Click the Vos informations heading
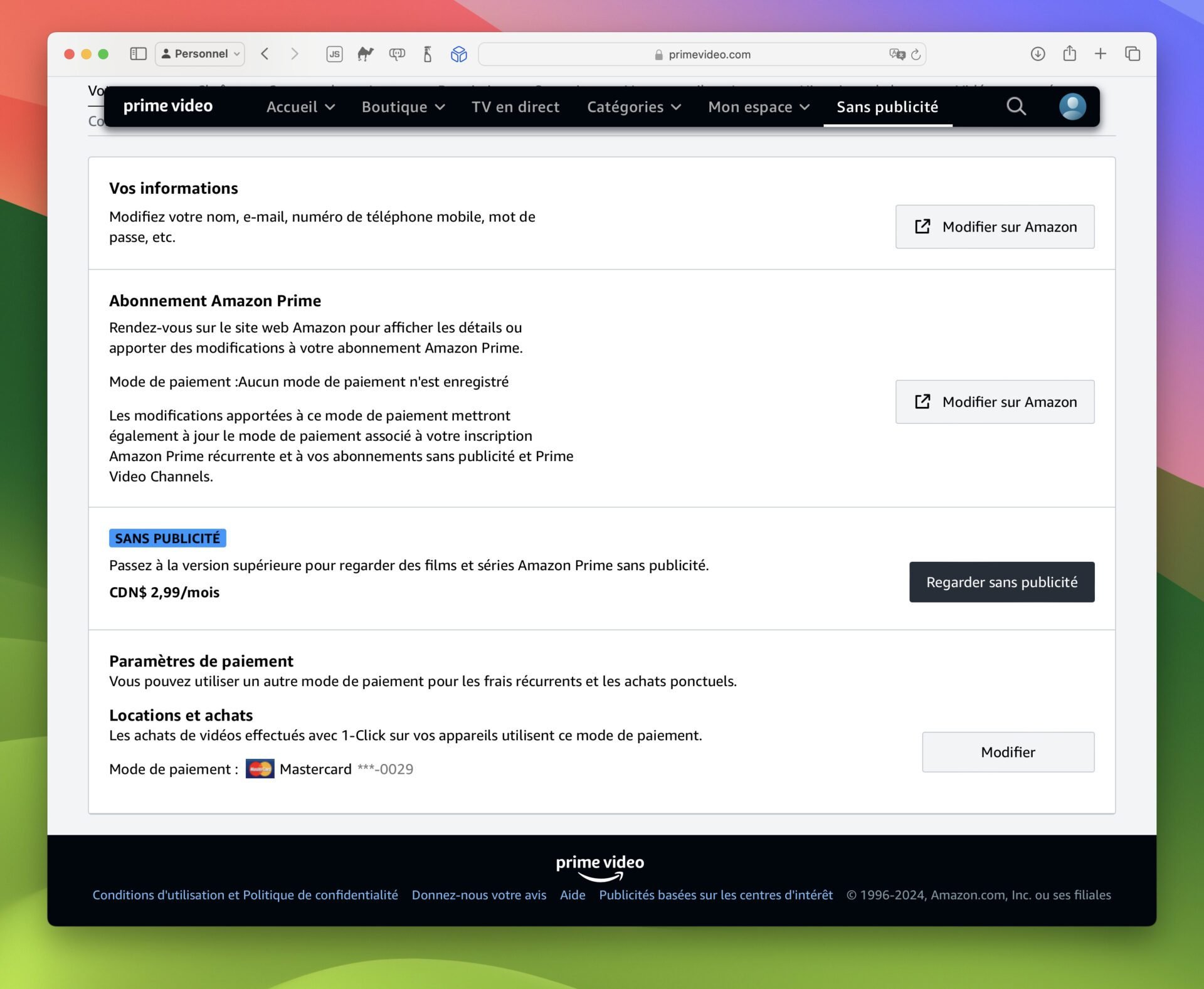Screen dimensions: 1204x989 [x=174, y=188]
